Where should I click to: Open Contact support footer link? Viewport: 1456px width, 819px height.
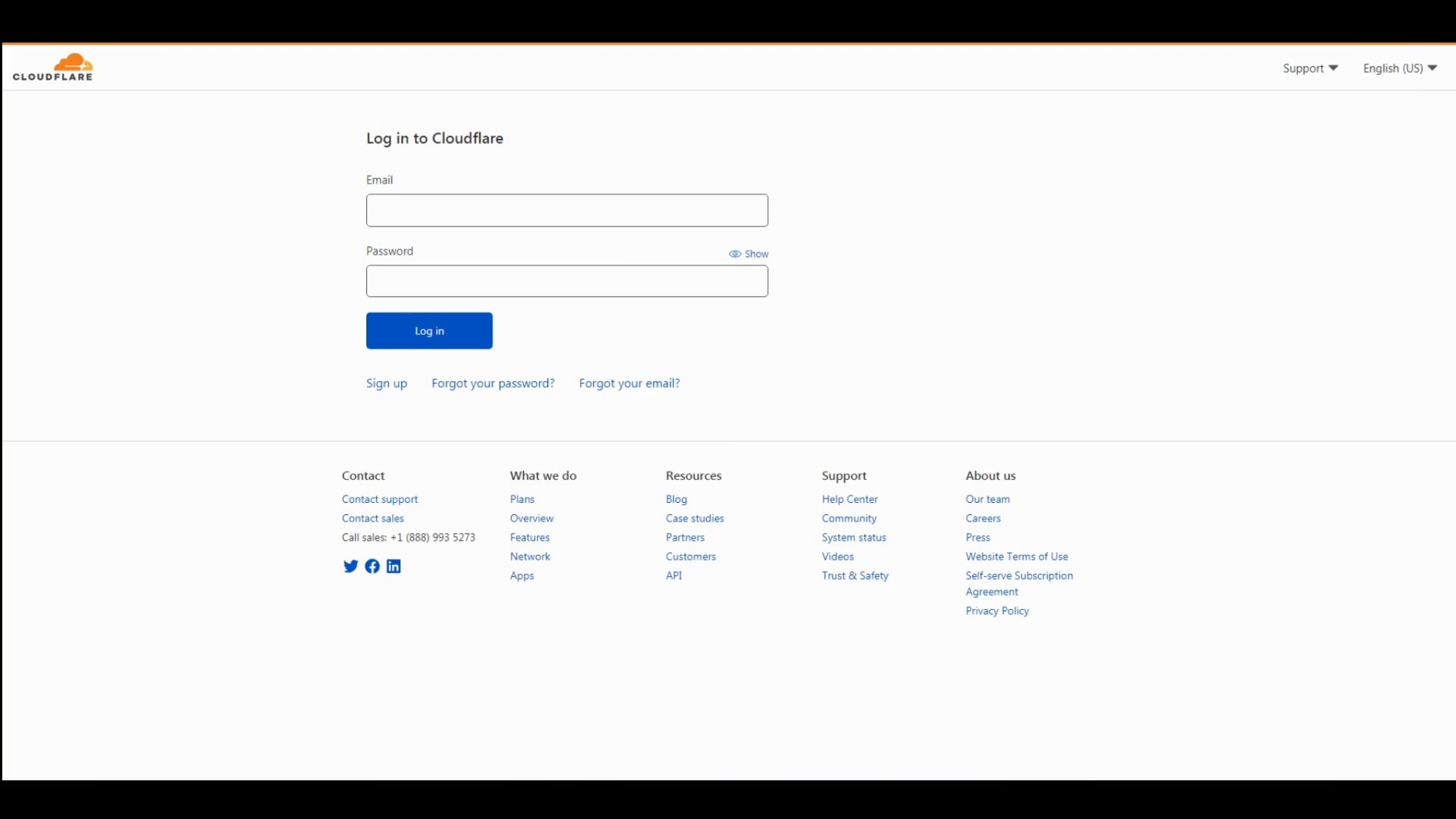379,499
